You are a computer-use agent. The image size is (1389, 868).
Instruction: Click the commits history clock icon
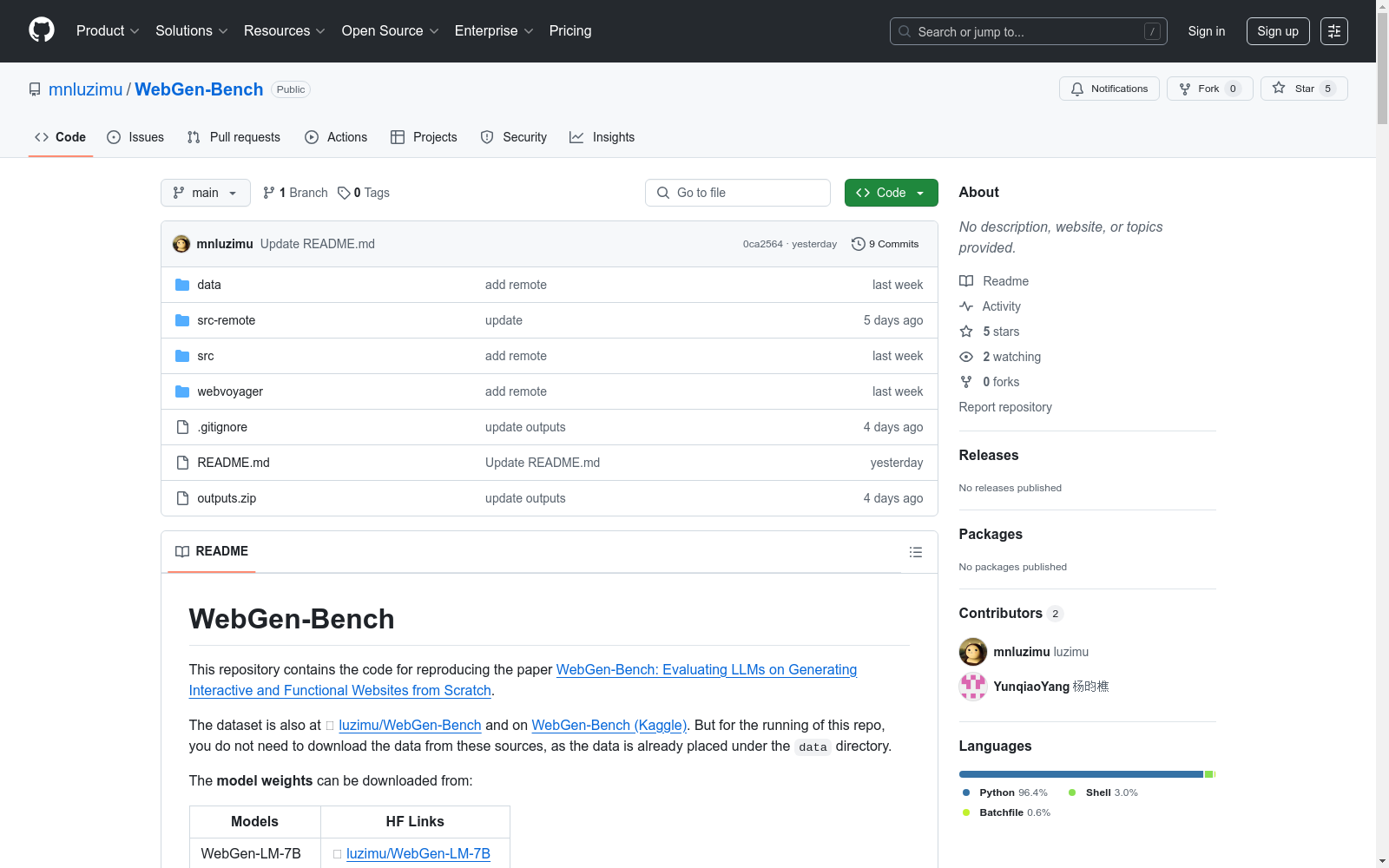point(859,244)
